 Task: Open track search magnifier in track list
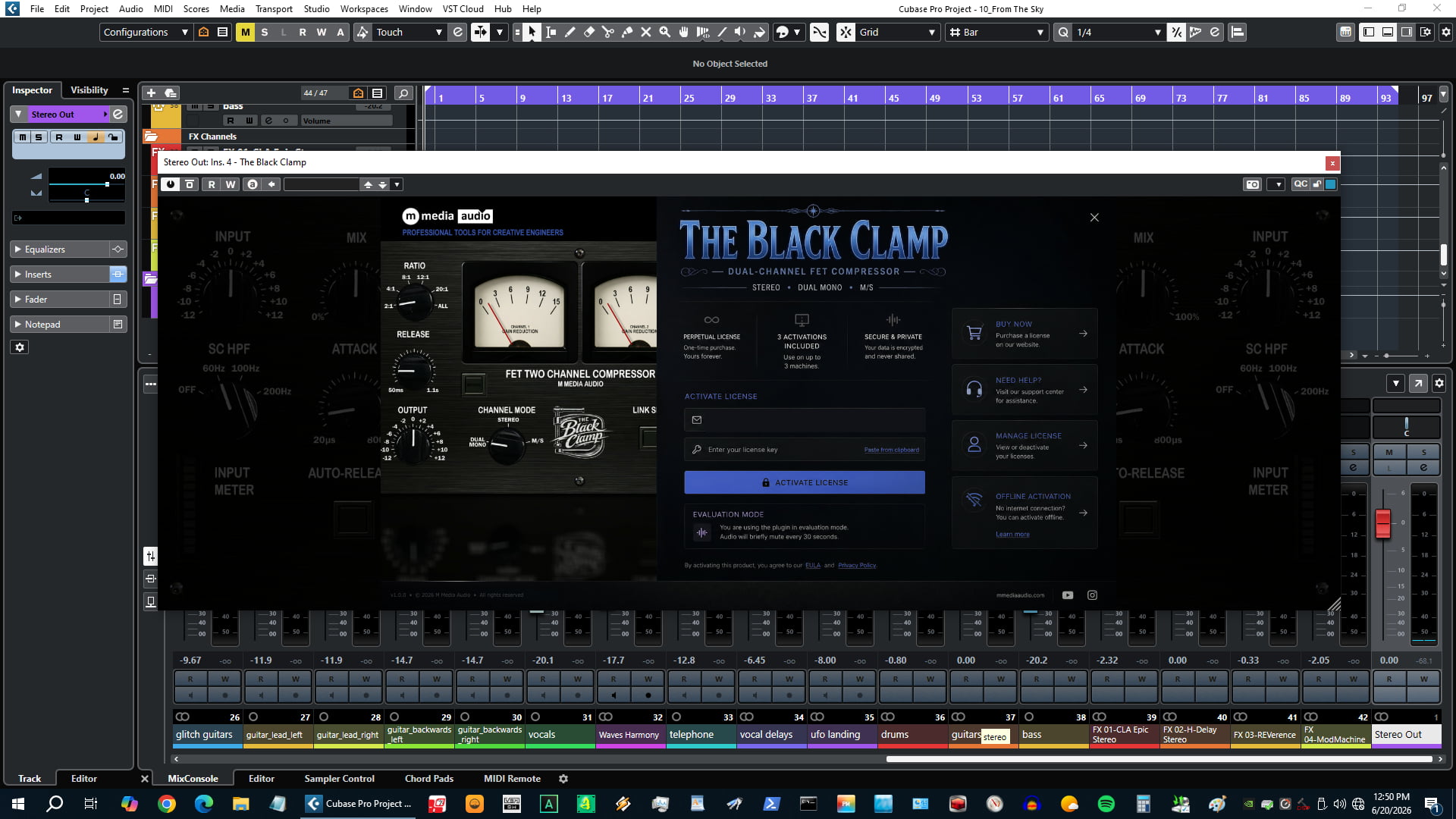(x=403, y=93)
